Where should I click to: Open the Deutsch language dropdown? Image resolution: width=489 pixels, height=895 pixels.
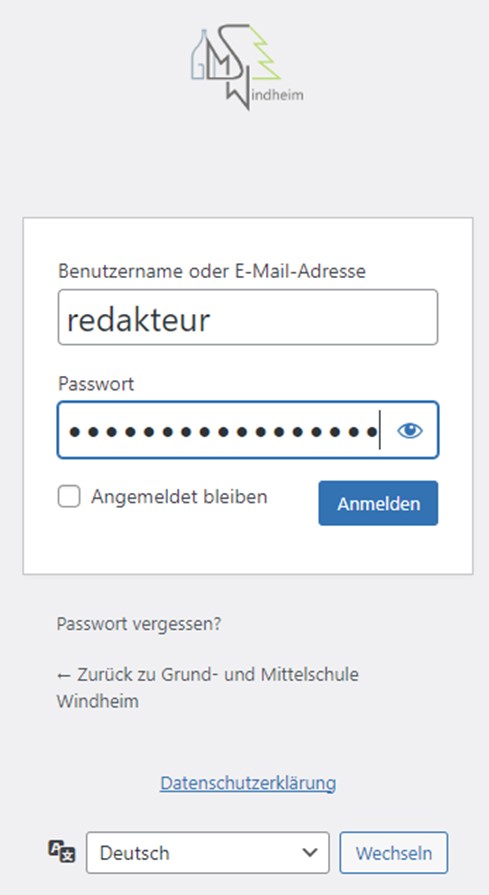tap(208, 853)
